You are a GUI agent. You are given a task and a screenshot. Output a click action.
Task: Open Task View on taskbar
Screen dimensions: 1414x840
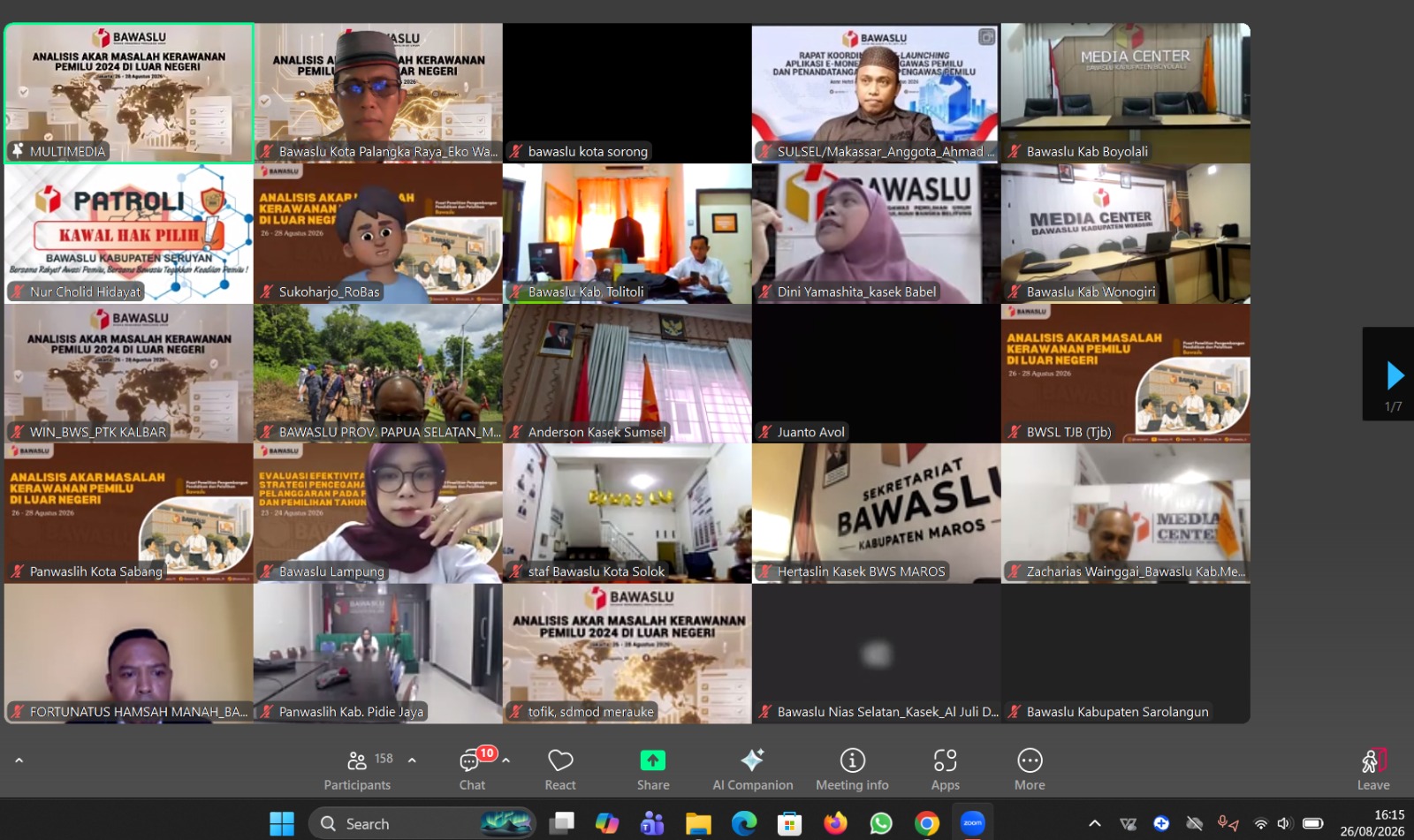click(561, 823)
